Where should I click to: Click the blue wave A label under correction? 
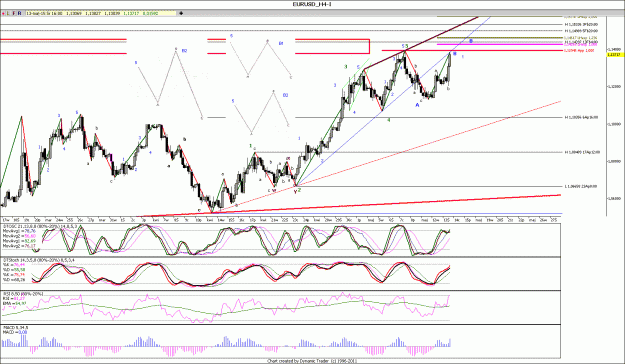click(x=417, y=105)
